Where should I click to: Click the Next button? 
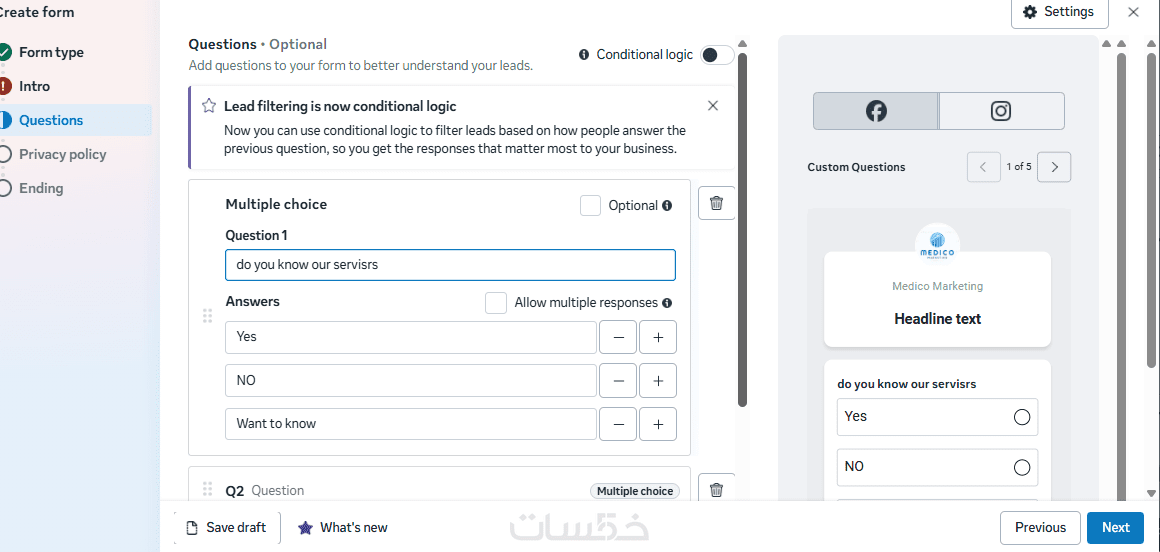(x=1115, y=528)
